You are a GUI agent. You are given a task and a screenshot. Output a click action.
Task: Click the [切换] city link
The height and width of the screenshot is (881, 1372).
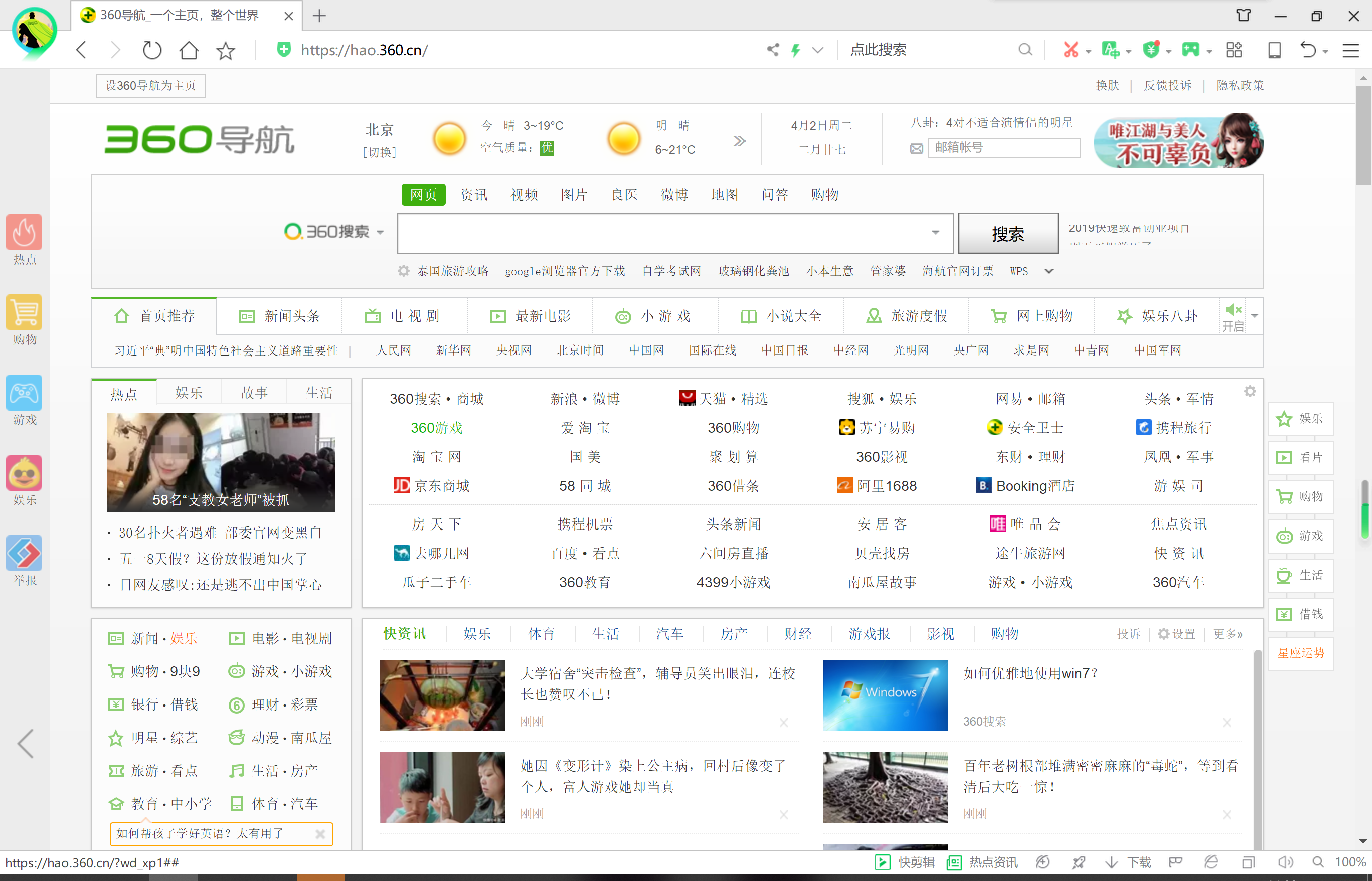click(379, 152)
